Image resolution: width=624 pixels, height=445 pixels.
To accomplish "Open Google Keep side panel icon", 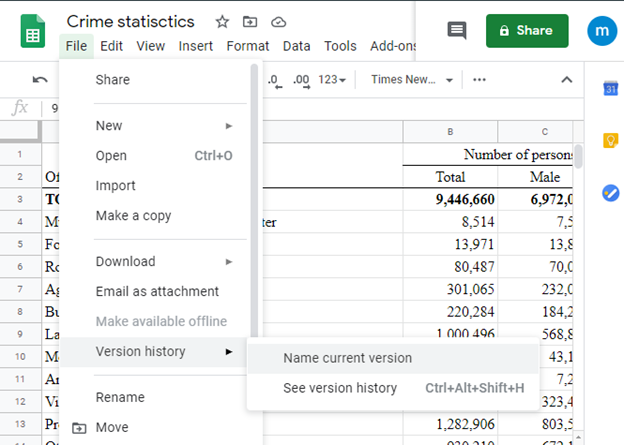I will click(x=610, y=140).
